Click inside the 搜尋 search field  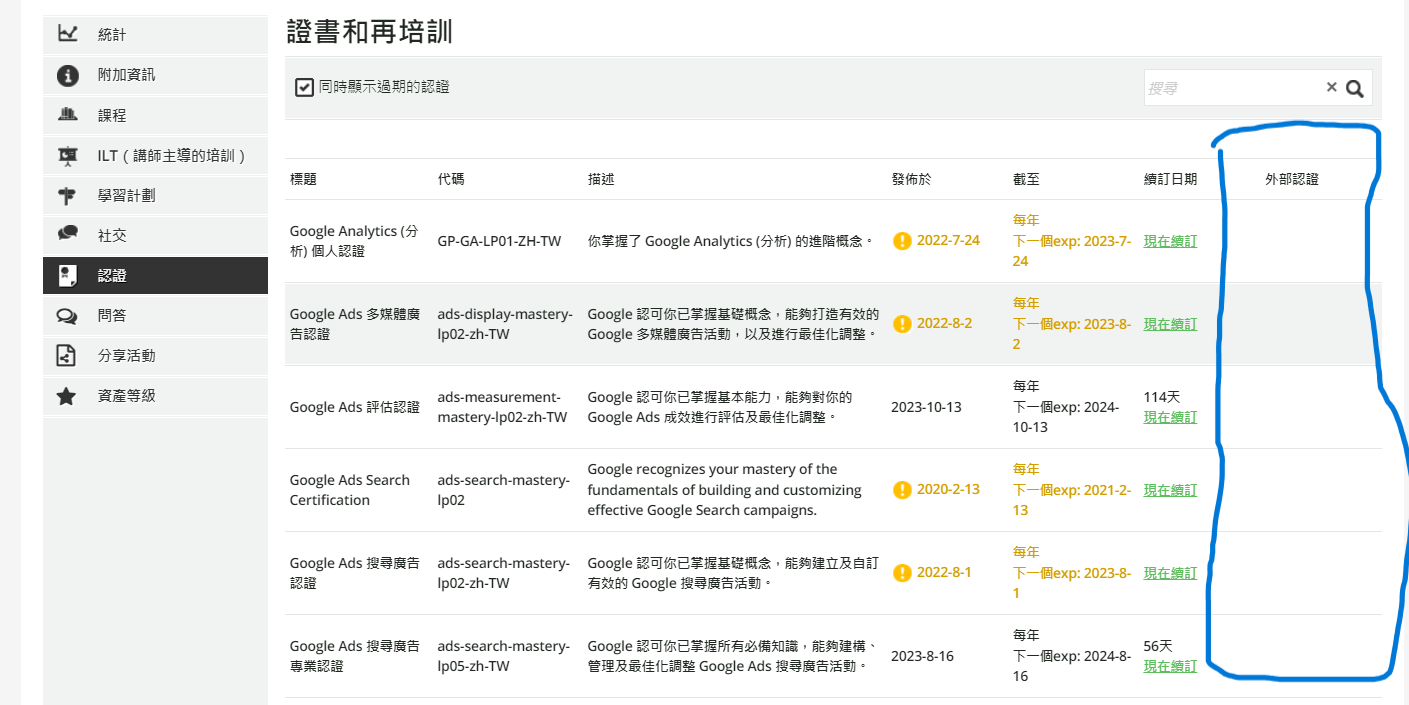(1233, 88)
